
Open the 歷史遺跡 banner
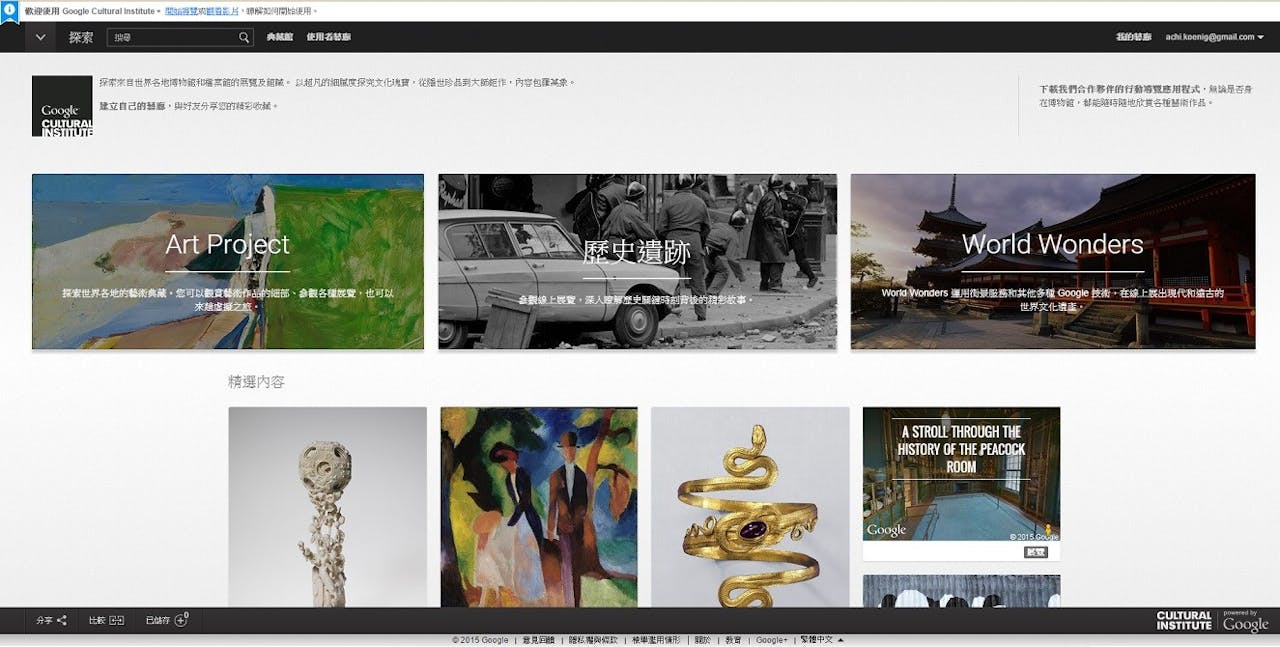637,262
